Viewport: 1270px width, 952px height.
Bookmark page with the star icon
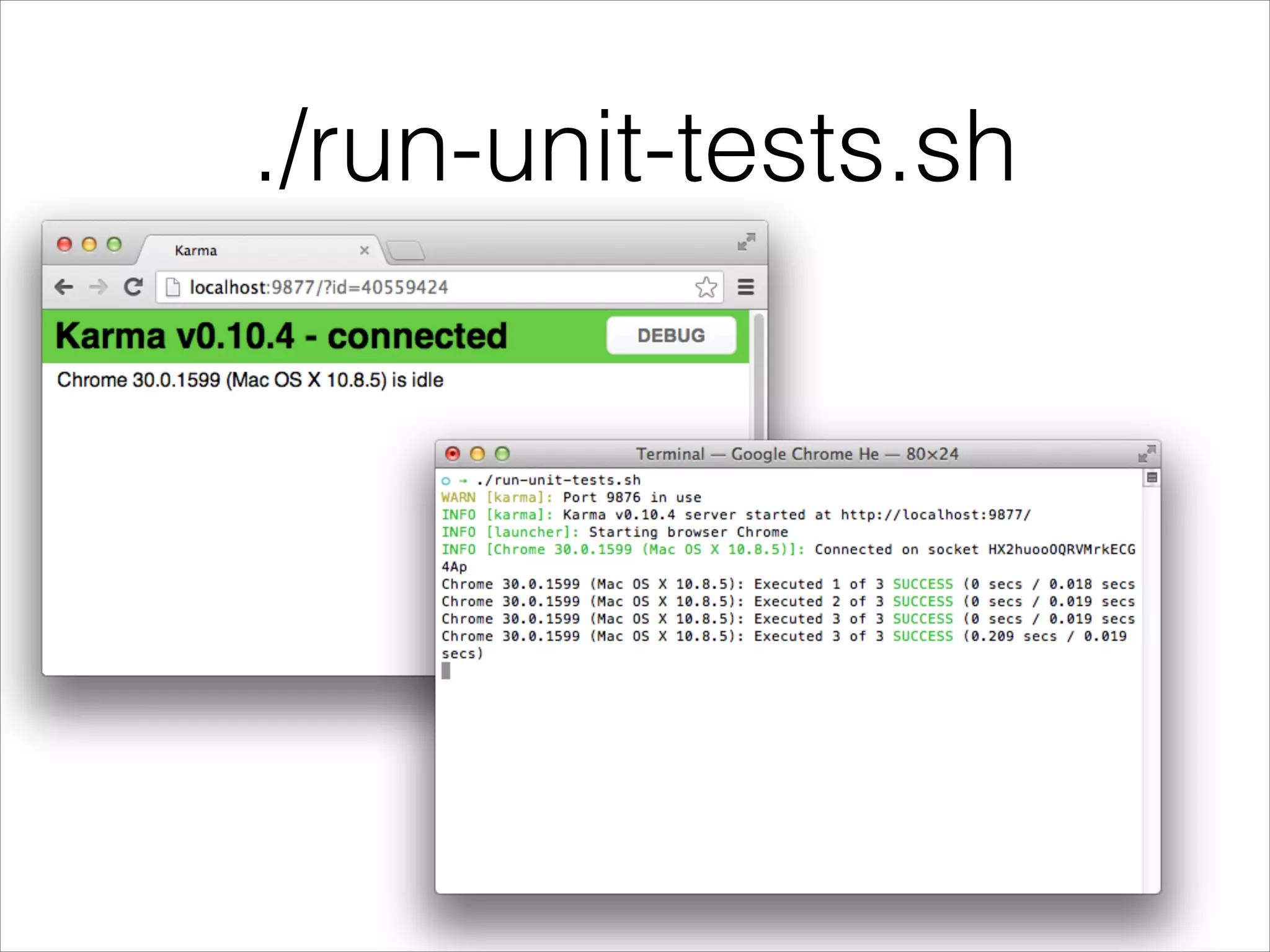click(x=706, y=287)
